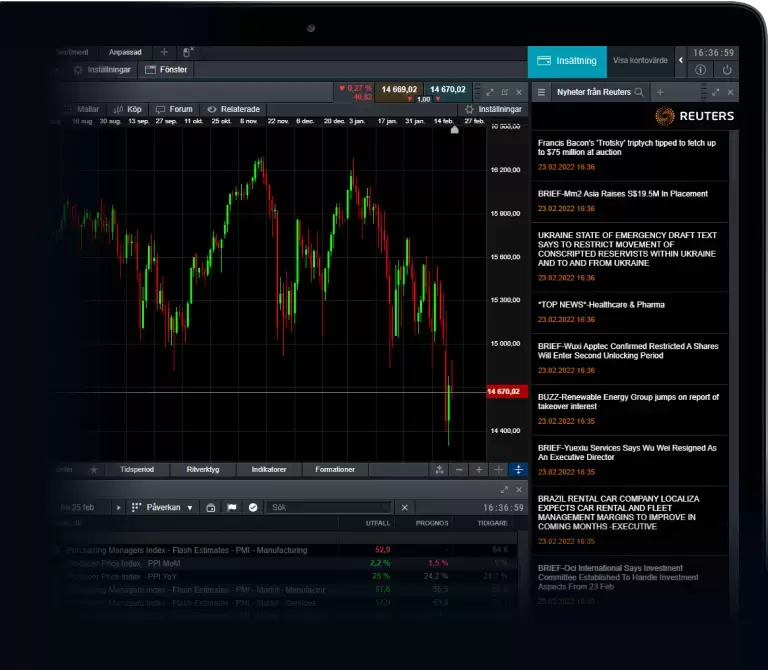Click the Reuters news panel scrollbar
The width and height of the screenshot is (768, 670).
pos(733,372)
